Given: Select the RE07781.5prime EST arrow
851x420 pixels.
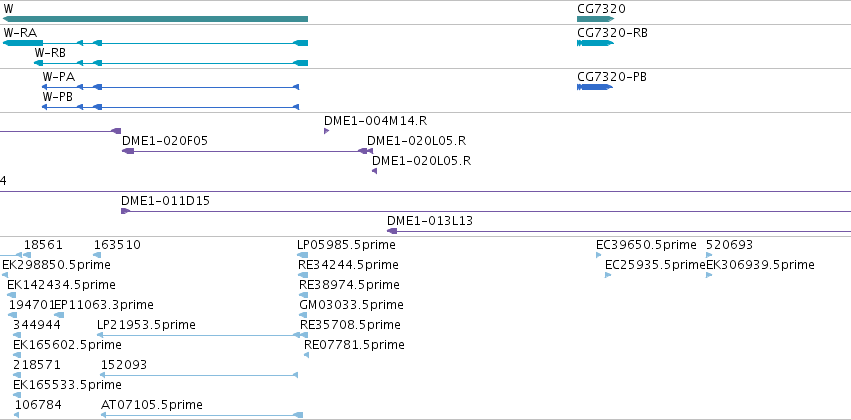Looking at the screenshot, I should [306, 355].
